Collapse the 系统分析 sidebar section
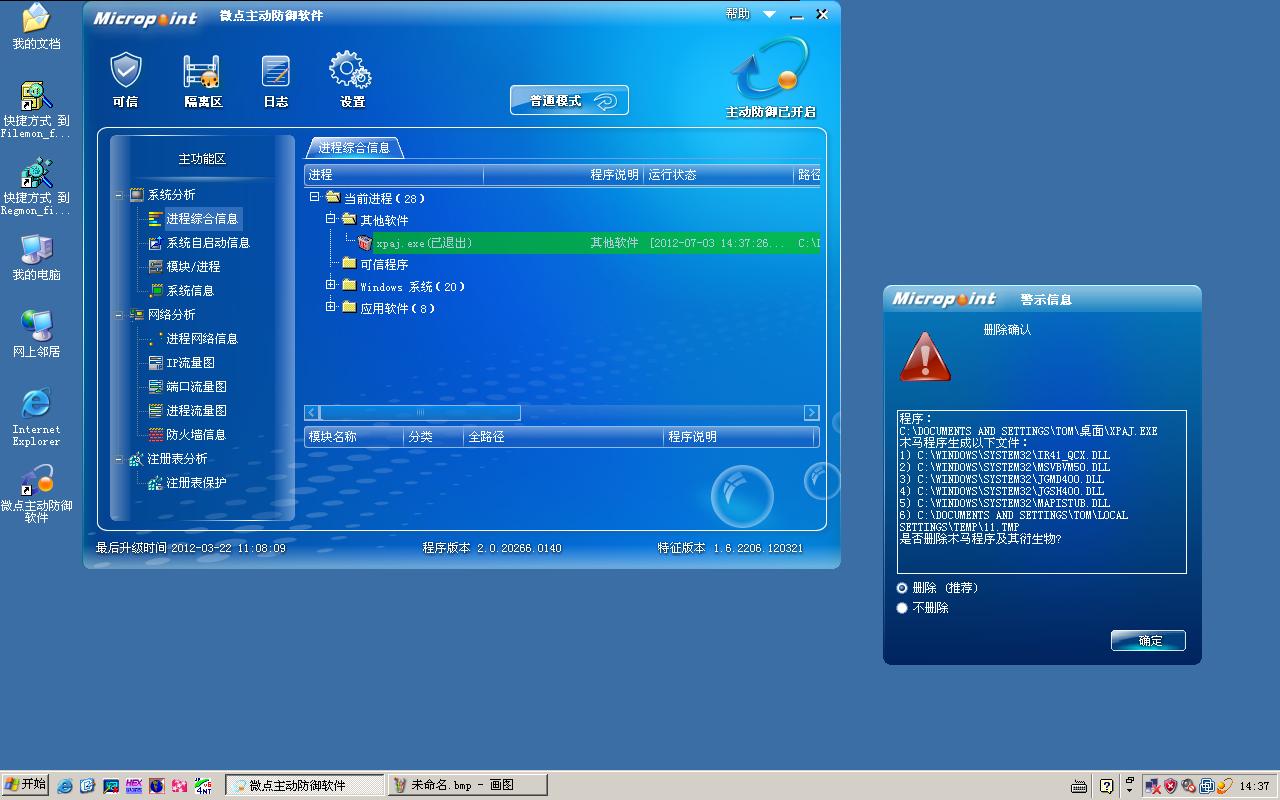1280x800 pixels. tap(119, 195)
